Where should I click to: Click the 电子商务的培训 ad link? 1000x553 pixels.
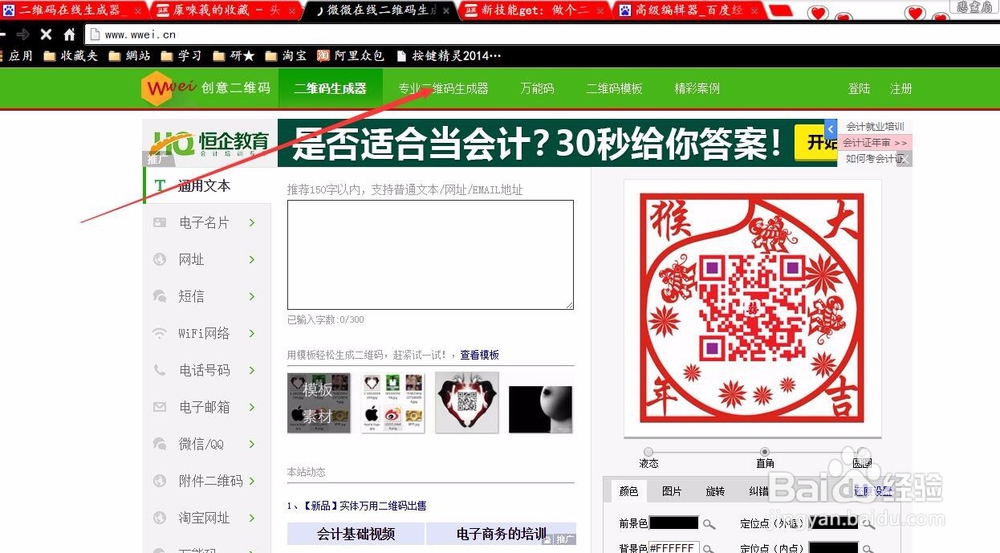501,534
